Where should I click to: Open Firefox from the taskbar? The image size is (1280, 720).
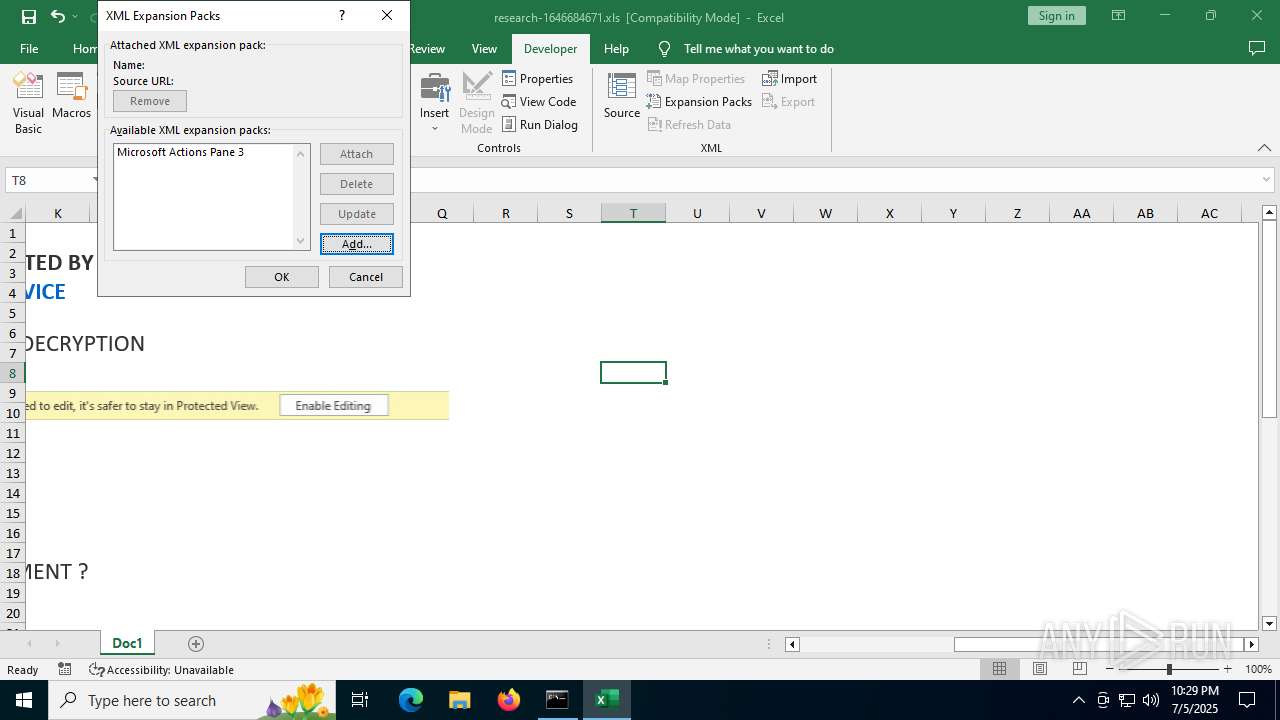pos(509,700)
